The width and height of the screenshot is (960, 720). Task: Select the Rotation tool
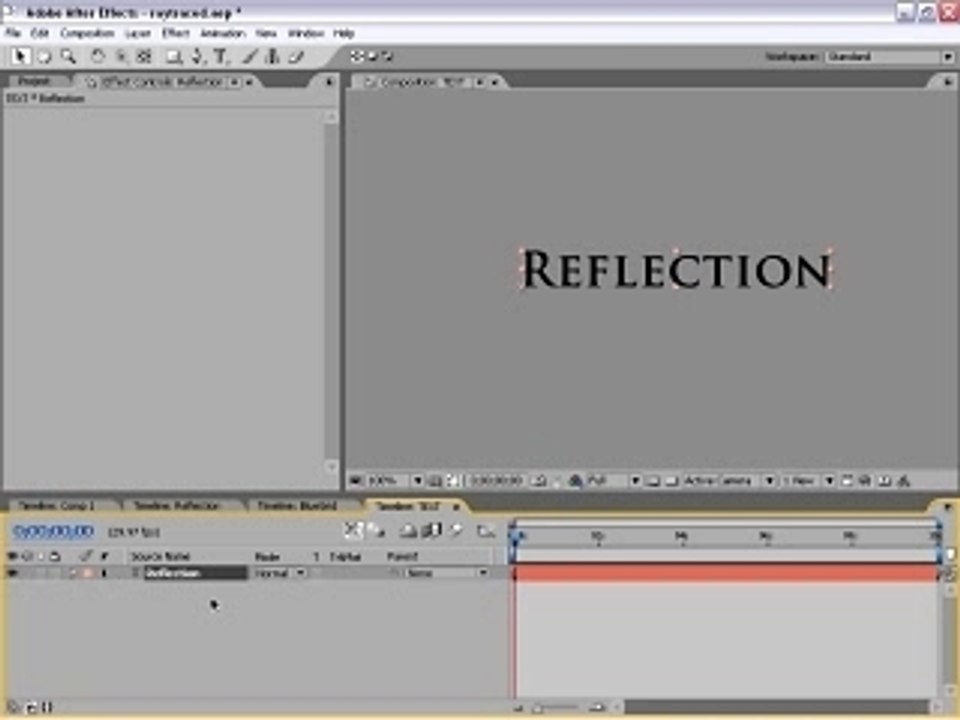[97, 57]
